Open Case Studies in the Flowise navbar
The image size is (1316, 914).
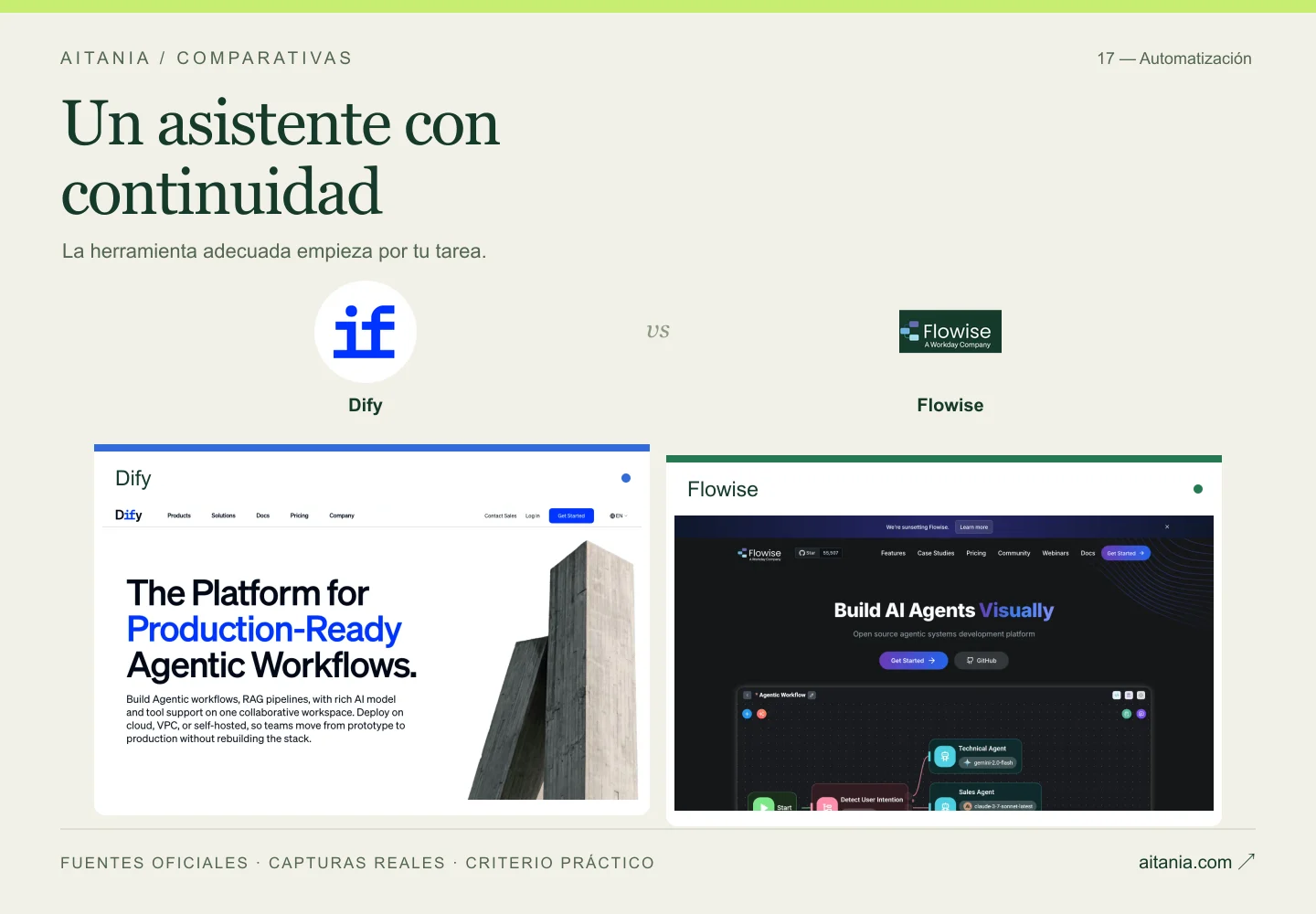(936, 553)
